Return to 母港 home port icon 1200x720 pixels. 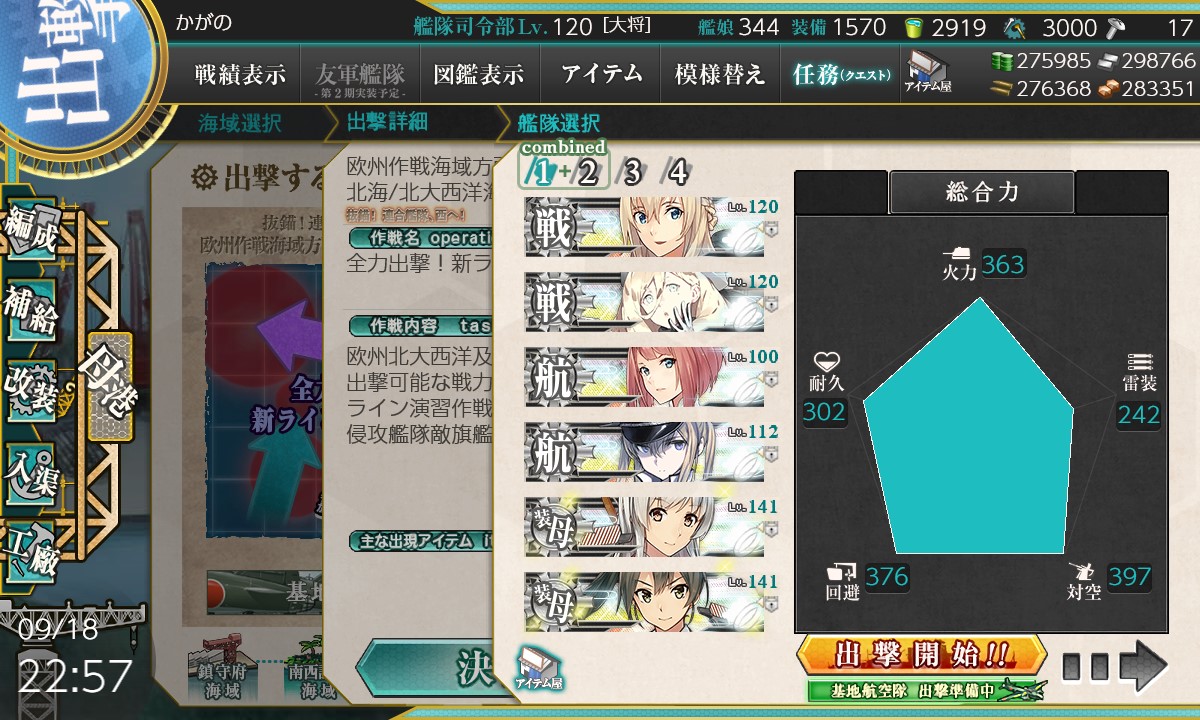109,386
